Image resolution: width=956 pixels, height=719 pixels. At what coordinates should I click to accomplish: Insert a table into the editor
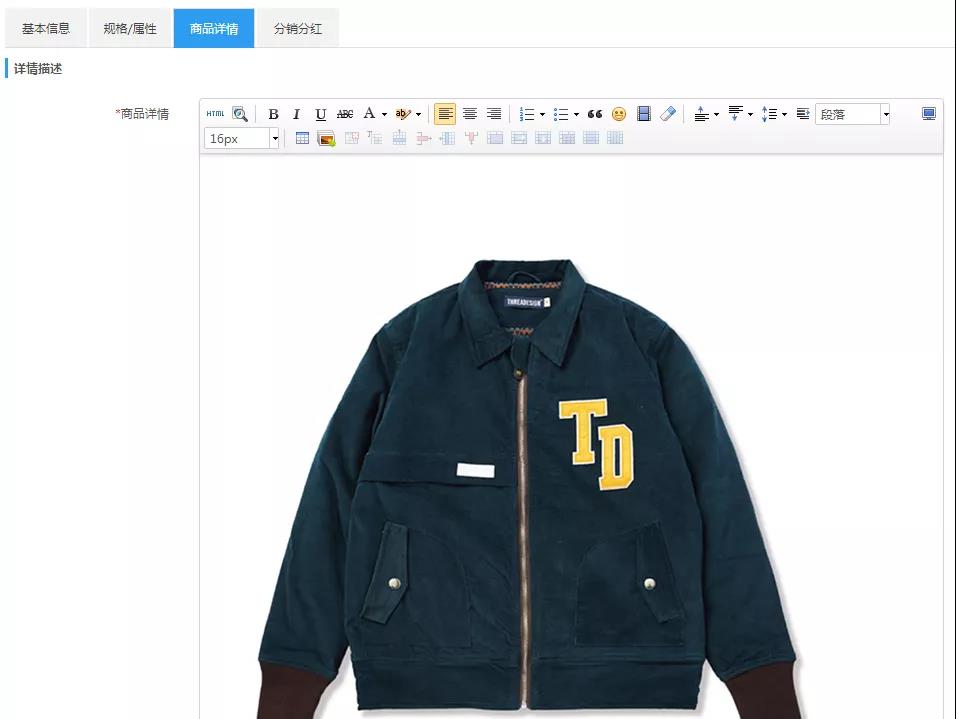pos(302,138)
